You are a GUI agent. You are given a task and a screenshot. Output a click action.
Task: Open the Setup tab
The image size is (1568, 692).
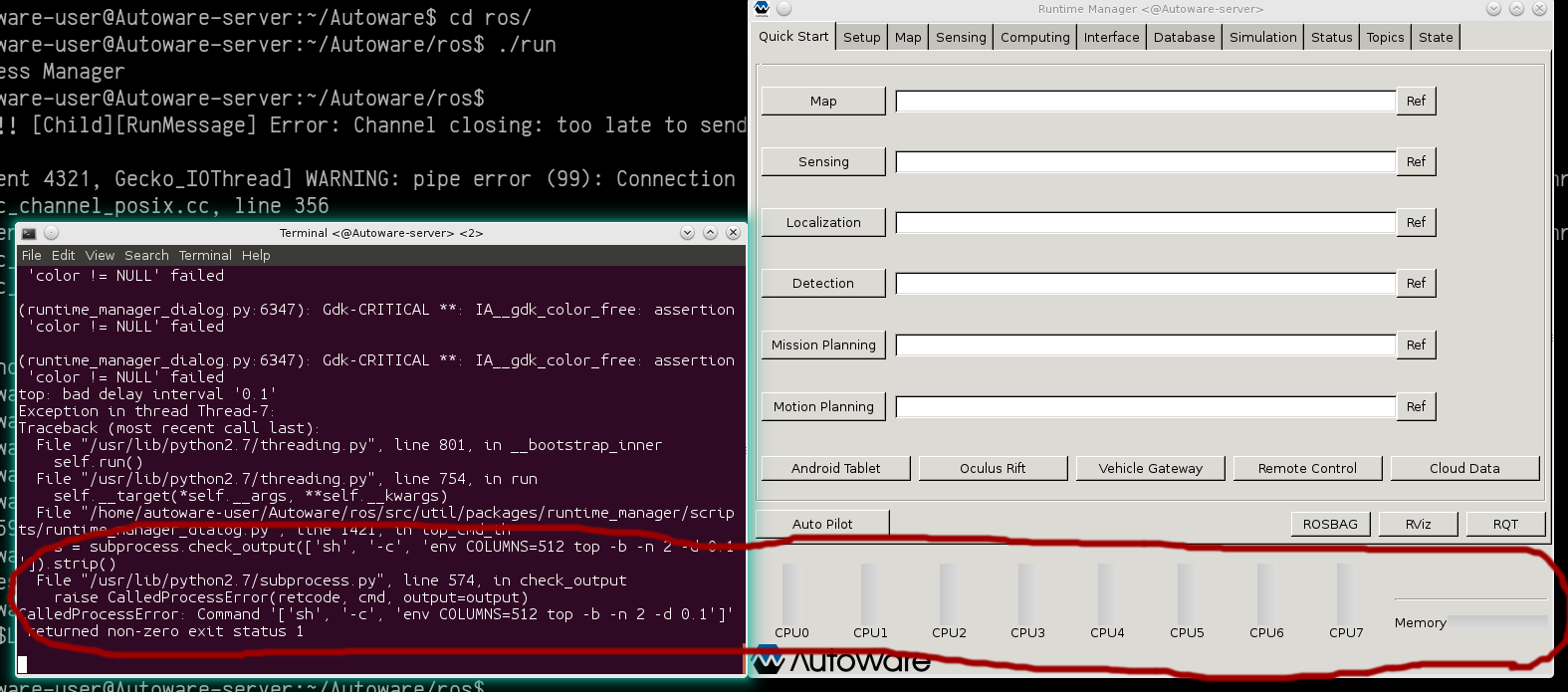[x=862, y=38]
